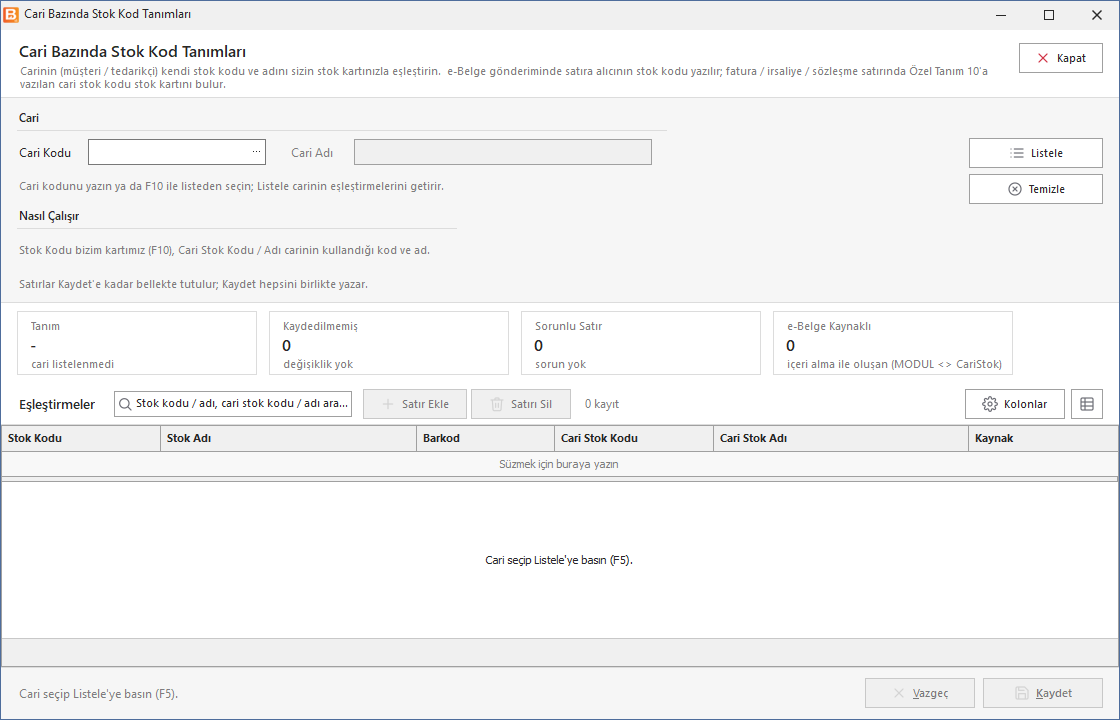Click the Temizle button
1120x720 pixels.
coord(1036,189)
